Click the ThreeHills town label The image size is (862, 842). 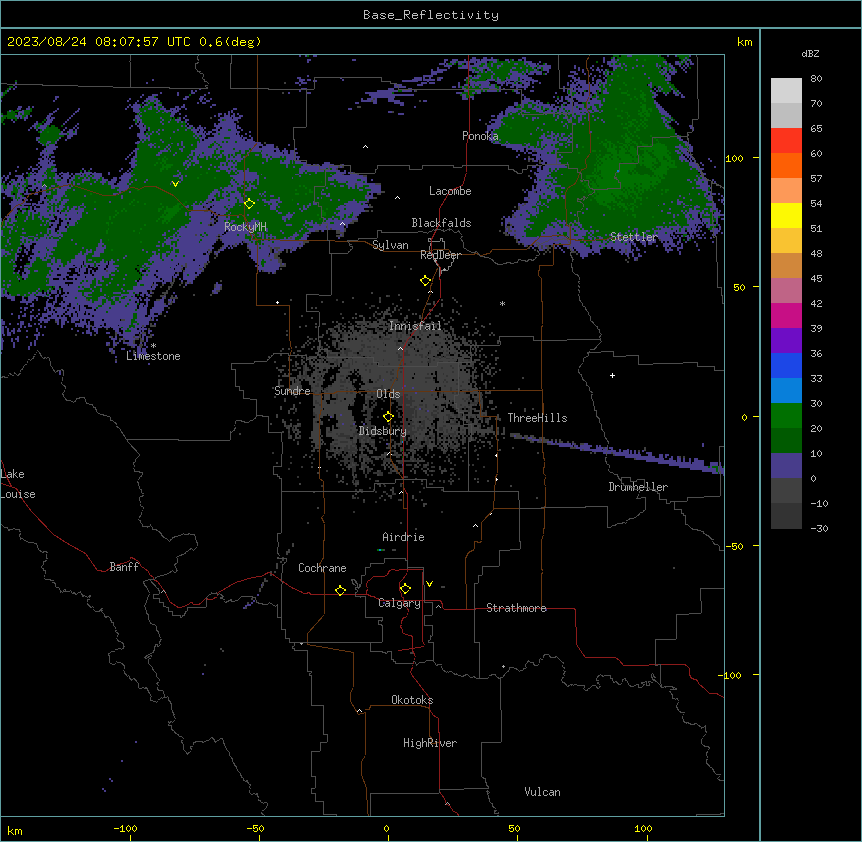537,418
